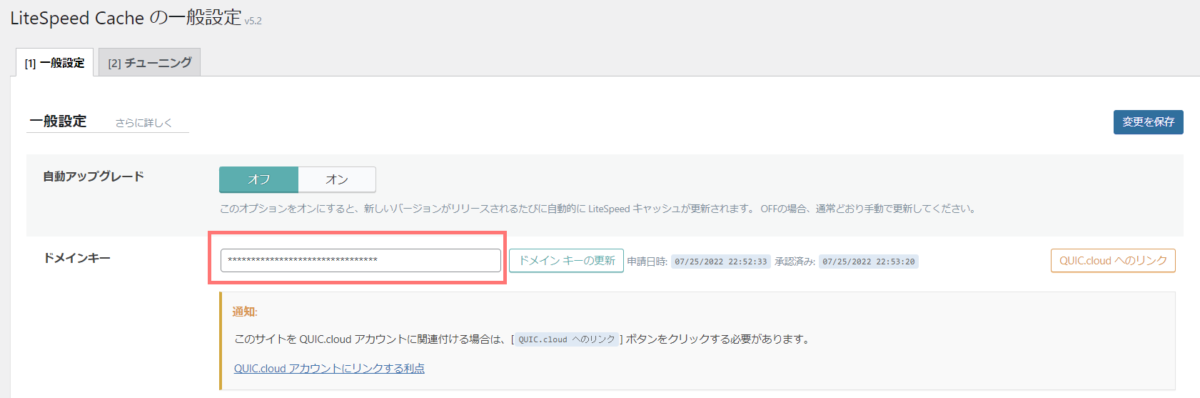1200x398 pixels.
Task: Click the さらに詳しく link
Action: point(144,123)
